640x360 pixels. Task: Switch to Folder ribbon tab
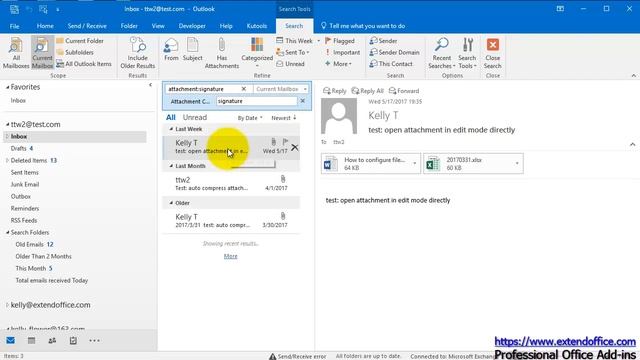point(129,26)
